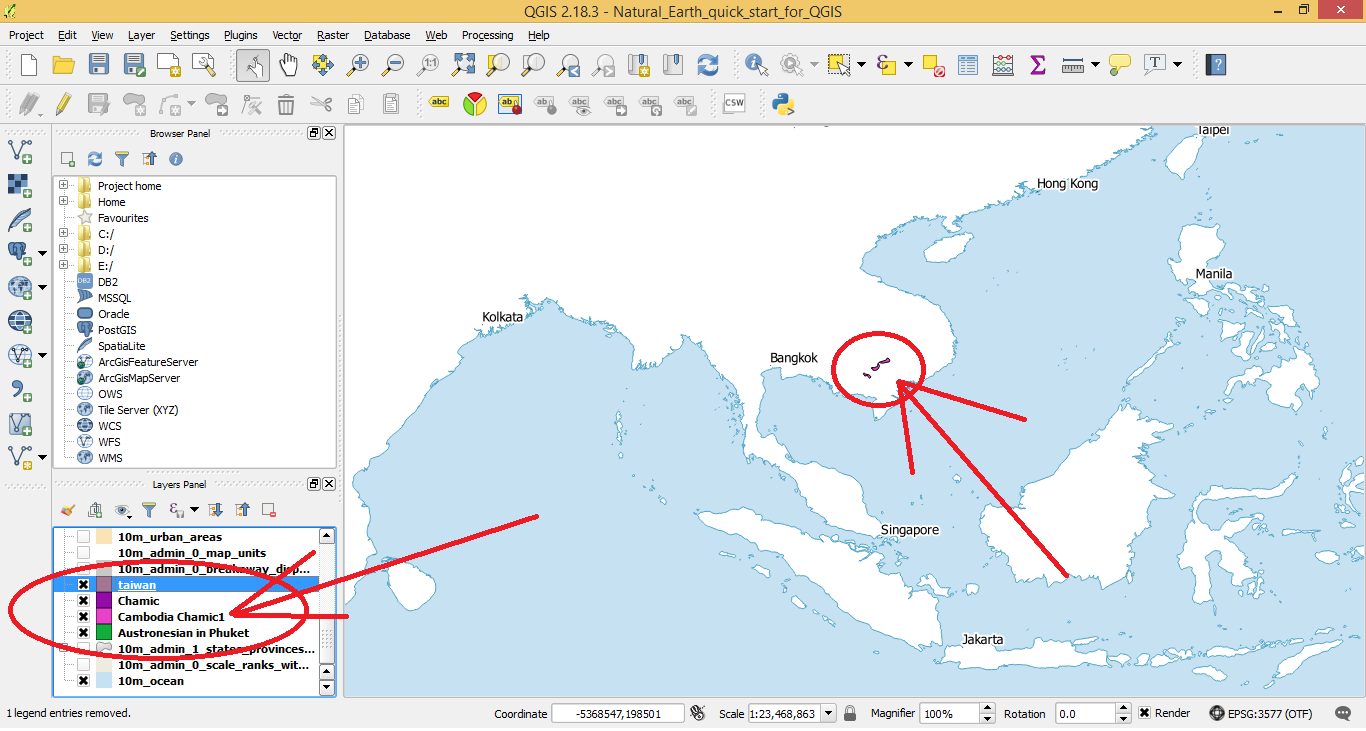Open the Processing menu
This screenshot has height=731, width=1366.
(487, 35)
